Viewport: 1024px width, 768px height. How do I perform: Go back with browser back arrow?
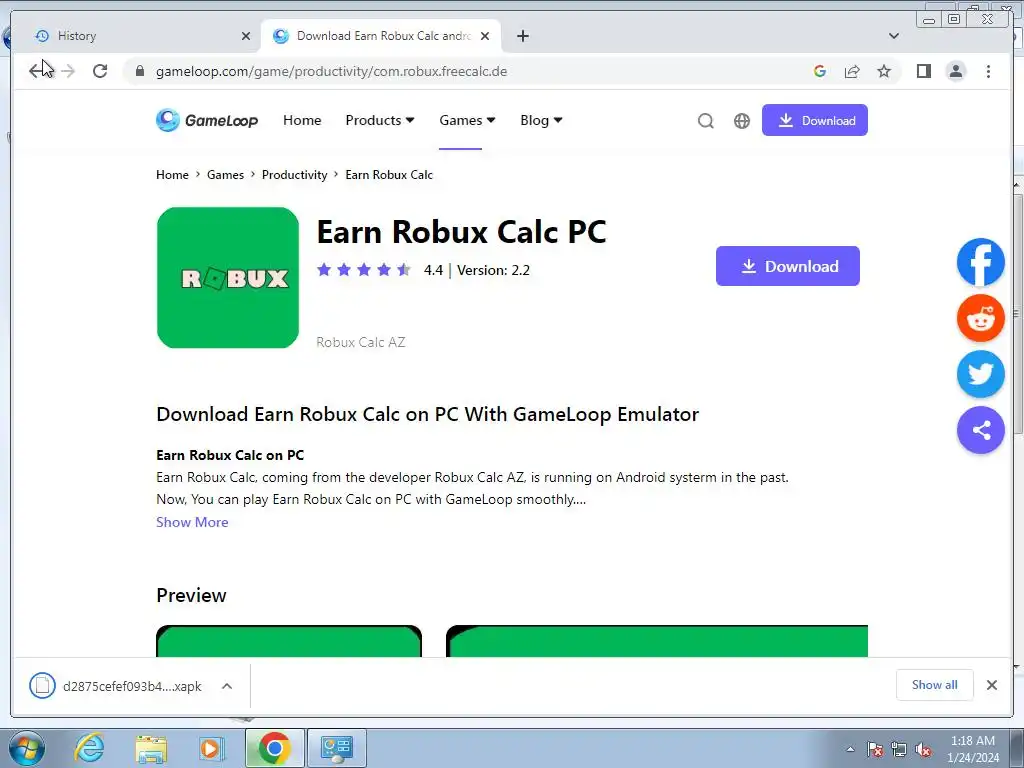[37, 71]
